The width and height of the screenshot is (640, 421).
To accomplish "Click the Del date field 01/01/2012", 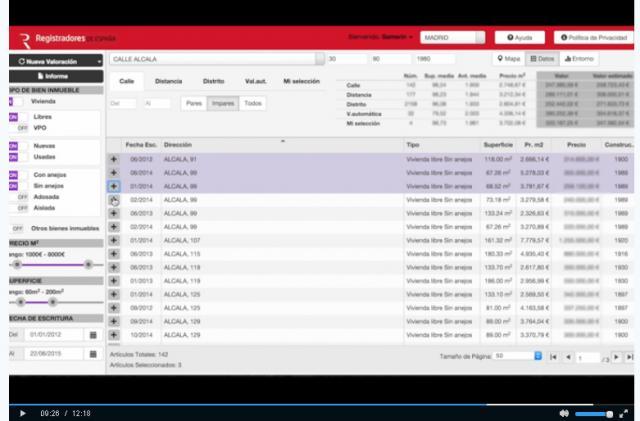I will [54, 335].
